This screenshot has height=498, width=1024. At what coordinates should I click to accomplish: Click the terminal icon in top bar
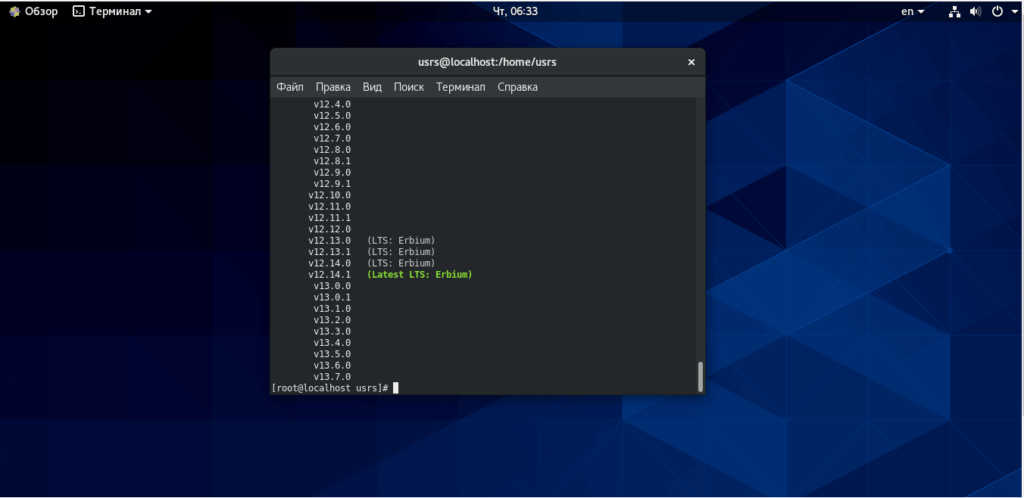(x=78, y=11)
